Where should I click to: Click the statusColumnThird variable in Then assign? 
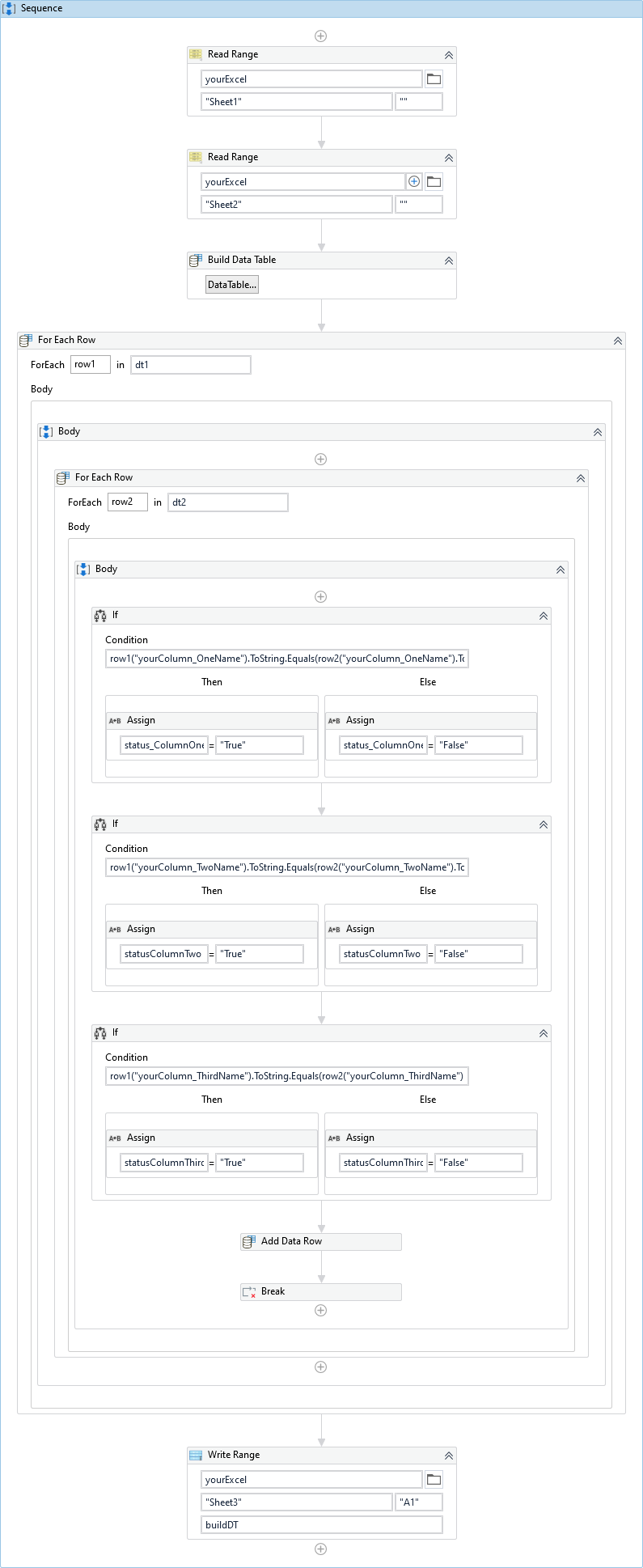click(x=164, y=1163)
